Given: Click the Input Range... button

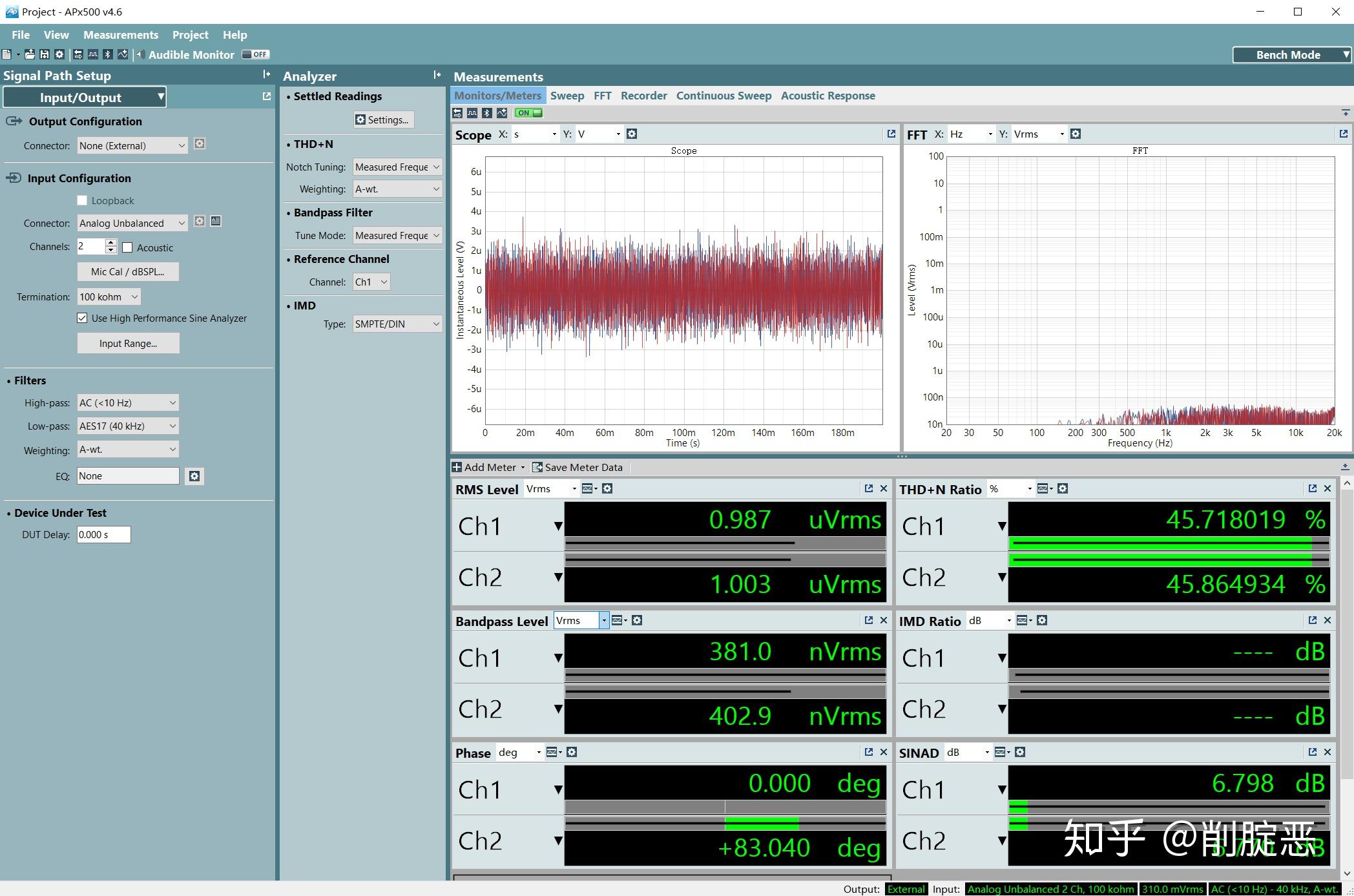Looking at the screenshot, I should coord(128,343).
